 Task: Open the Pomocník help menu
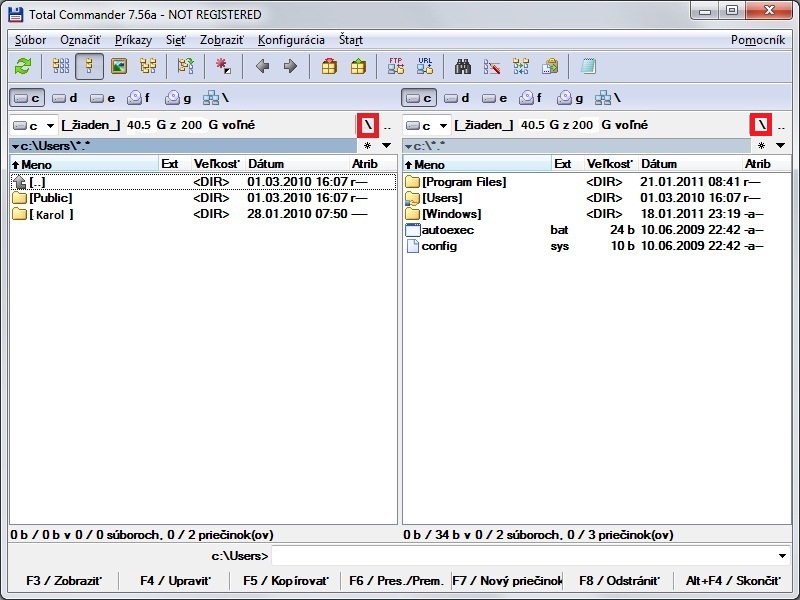758,40
